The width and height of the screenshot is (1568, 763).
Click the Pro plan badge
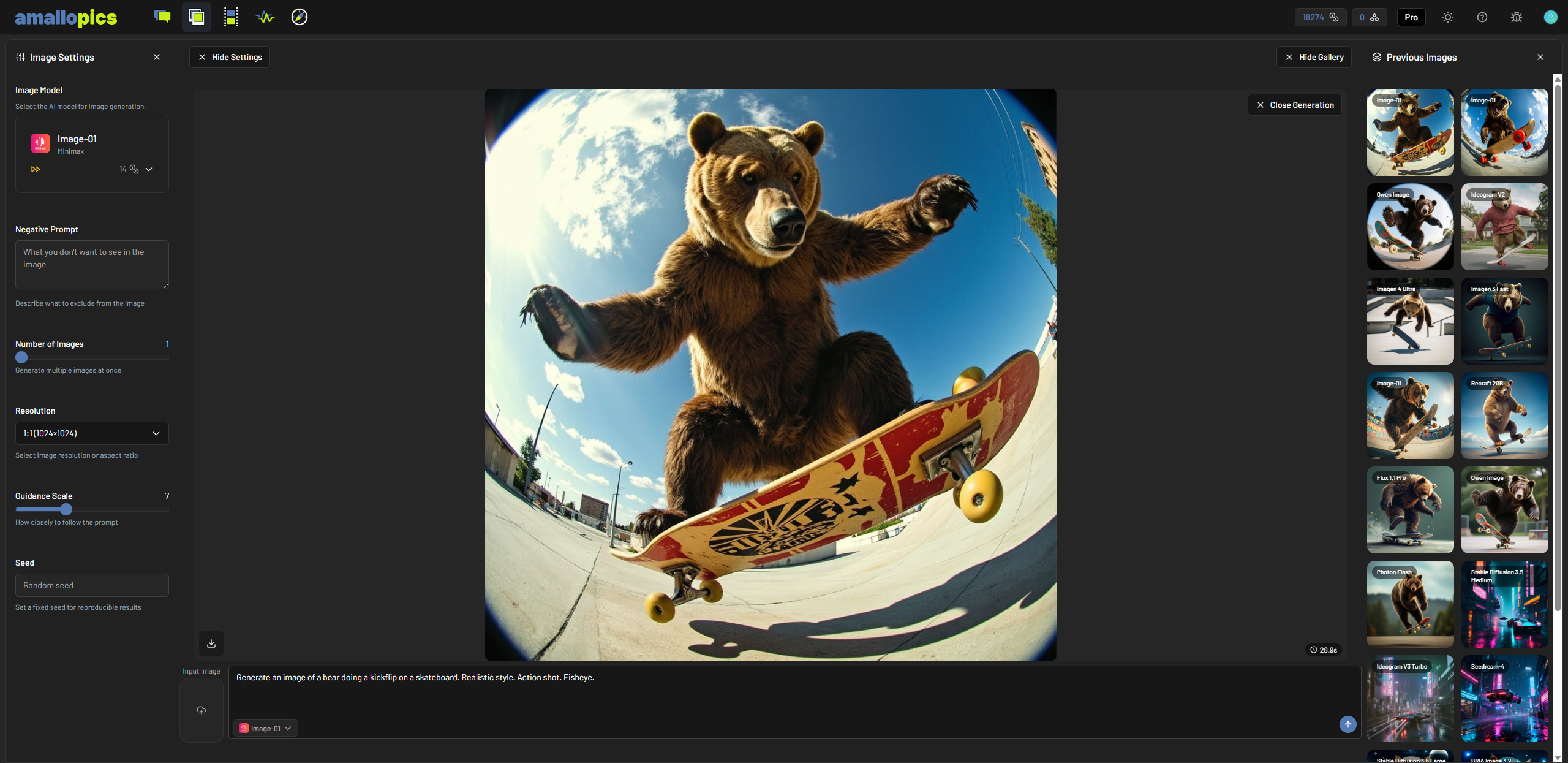pos(1411,17)
